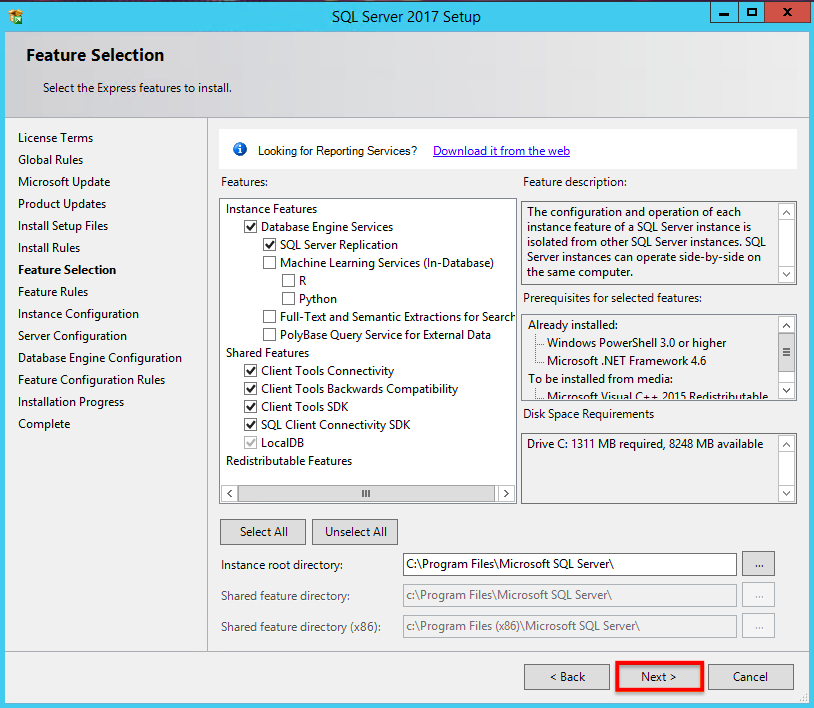This screenshot has height=708, width=814.
Task: Click the Select All button
Action: tap(263, 532)
